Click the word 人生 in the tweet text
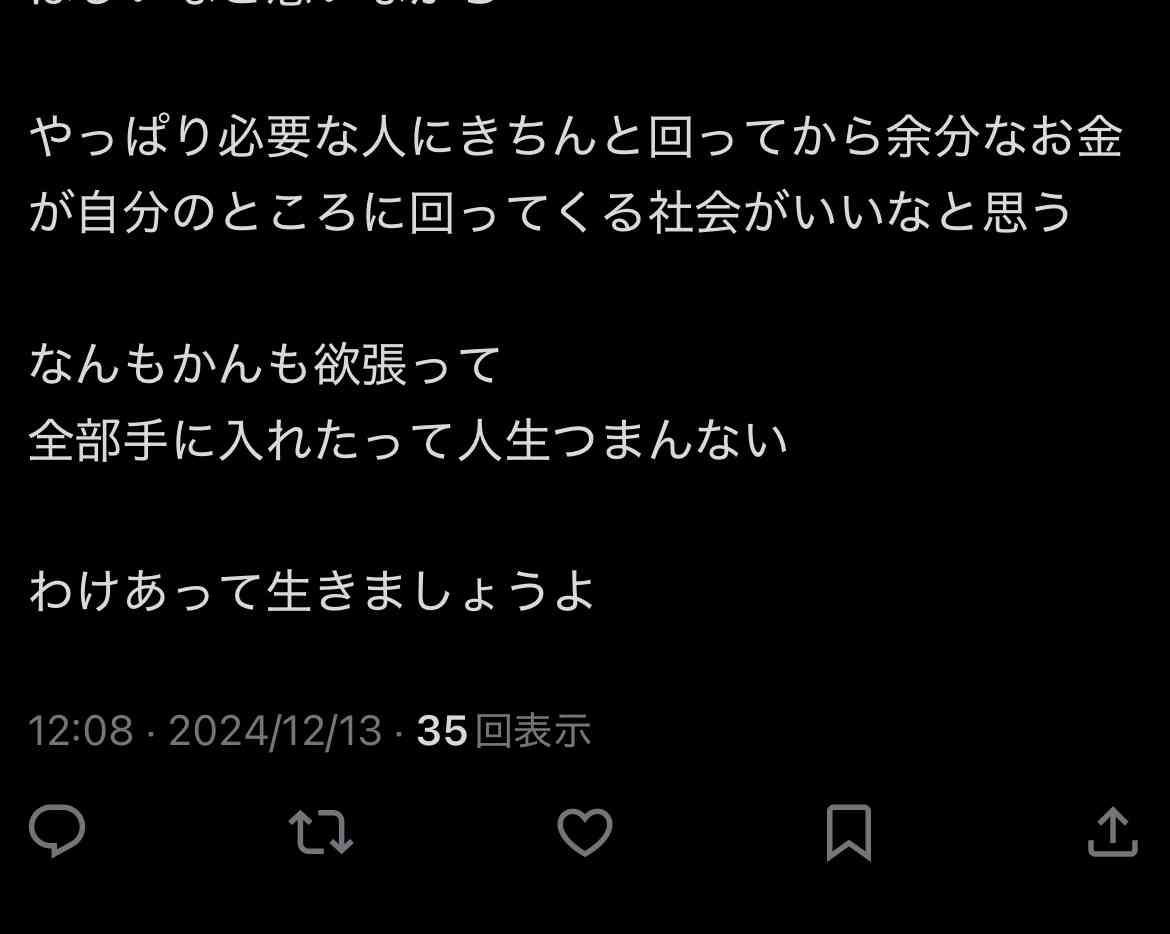 pyautogui.click(x=504, y=440)
